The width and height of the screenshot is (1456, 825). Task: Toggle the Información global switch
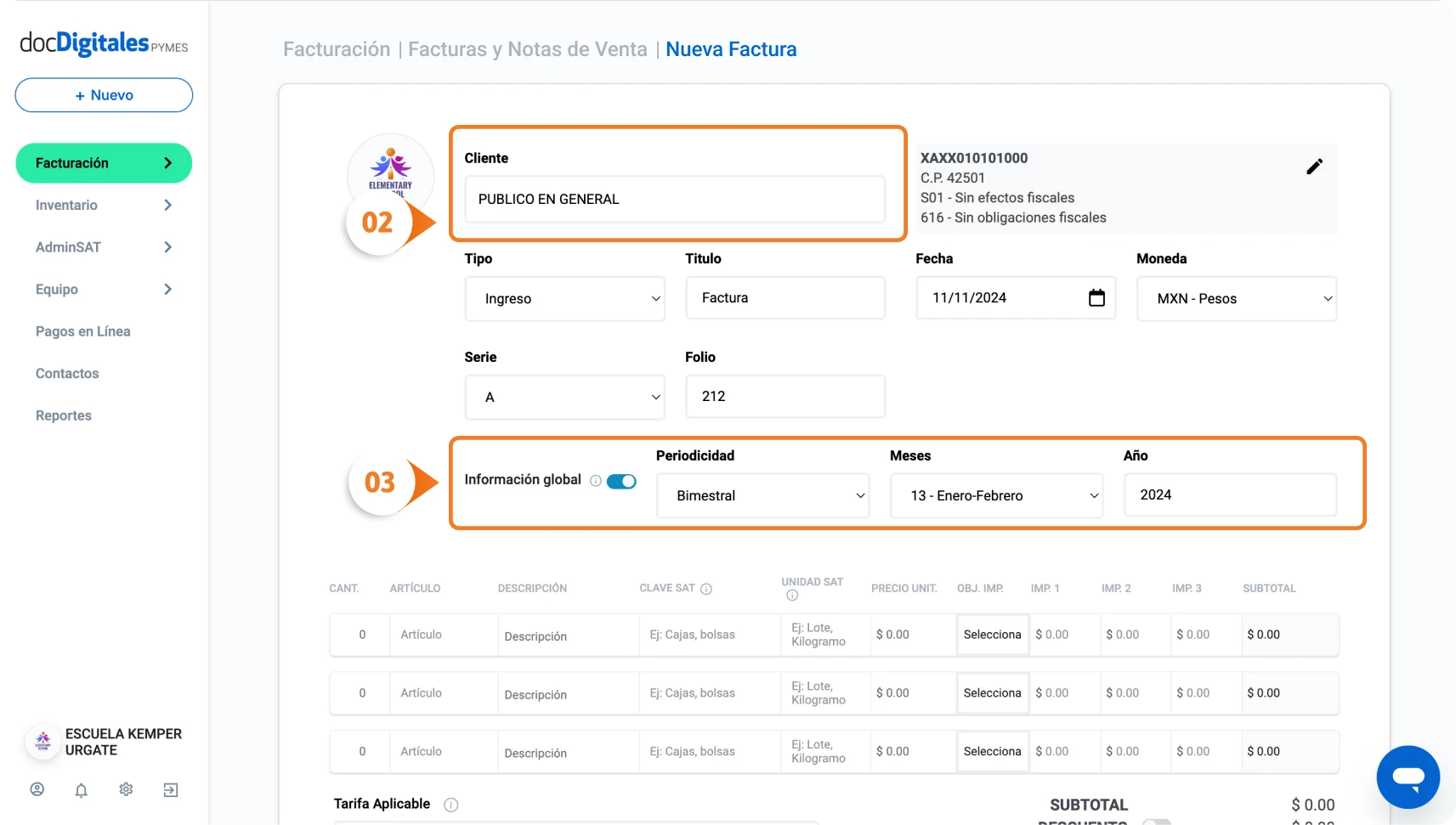pyautogui.click(x=621, y=481)
